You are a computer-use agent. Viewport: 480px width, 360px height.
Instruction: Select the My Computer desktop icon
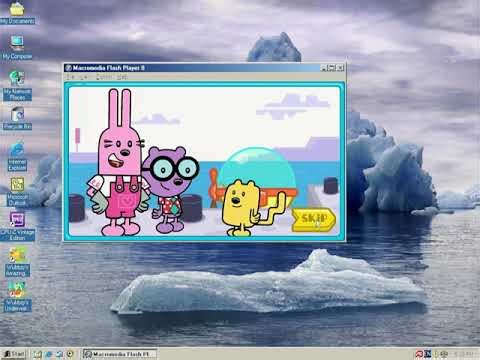coord(17,48)
